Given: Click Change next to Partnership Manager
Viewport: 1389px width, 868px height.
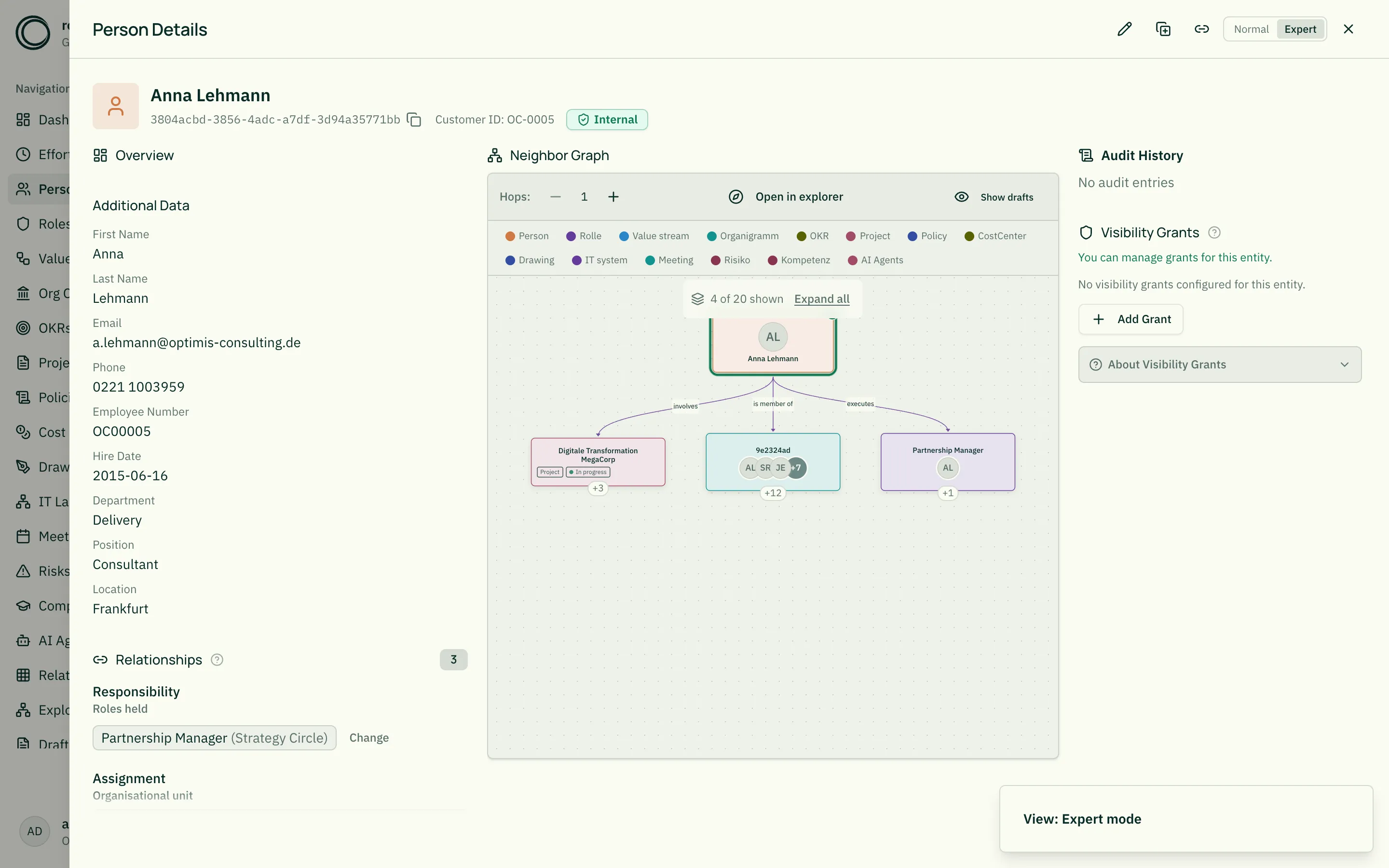Looking at the screenshot, I should [369, 738].
